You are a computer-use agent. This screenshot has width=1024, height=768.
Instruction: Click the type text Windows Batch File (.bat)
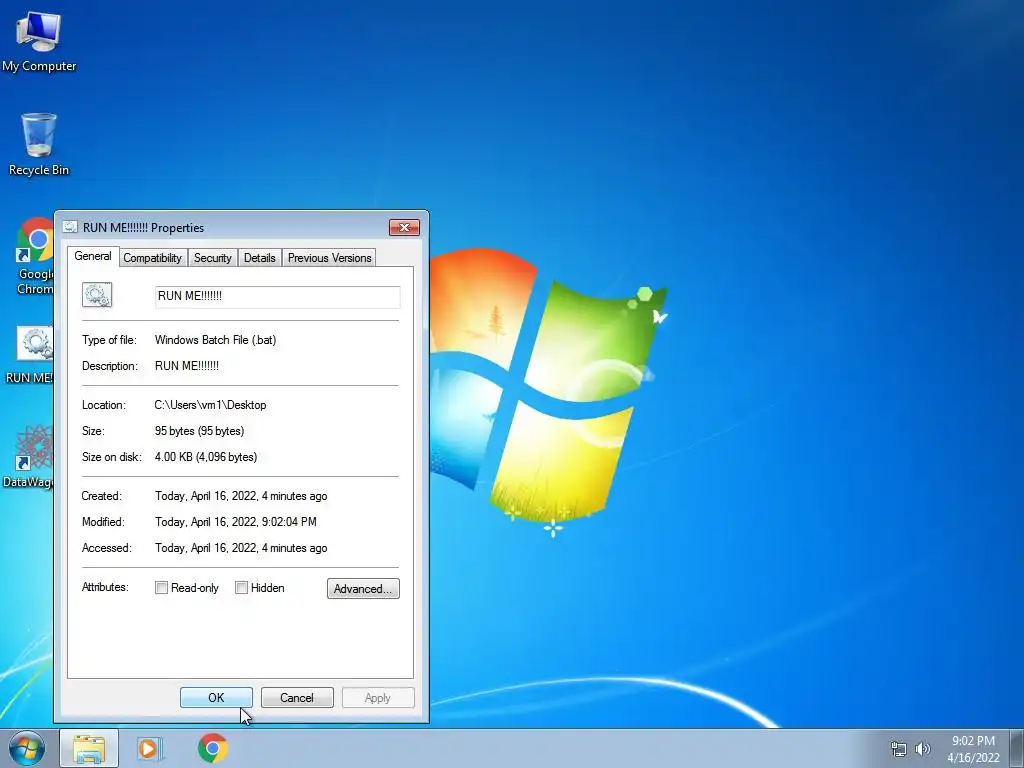[x=216, y=340]
